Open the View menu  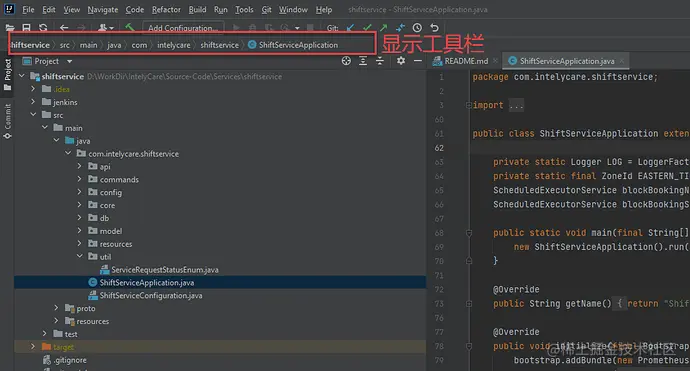coord(72,9)
